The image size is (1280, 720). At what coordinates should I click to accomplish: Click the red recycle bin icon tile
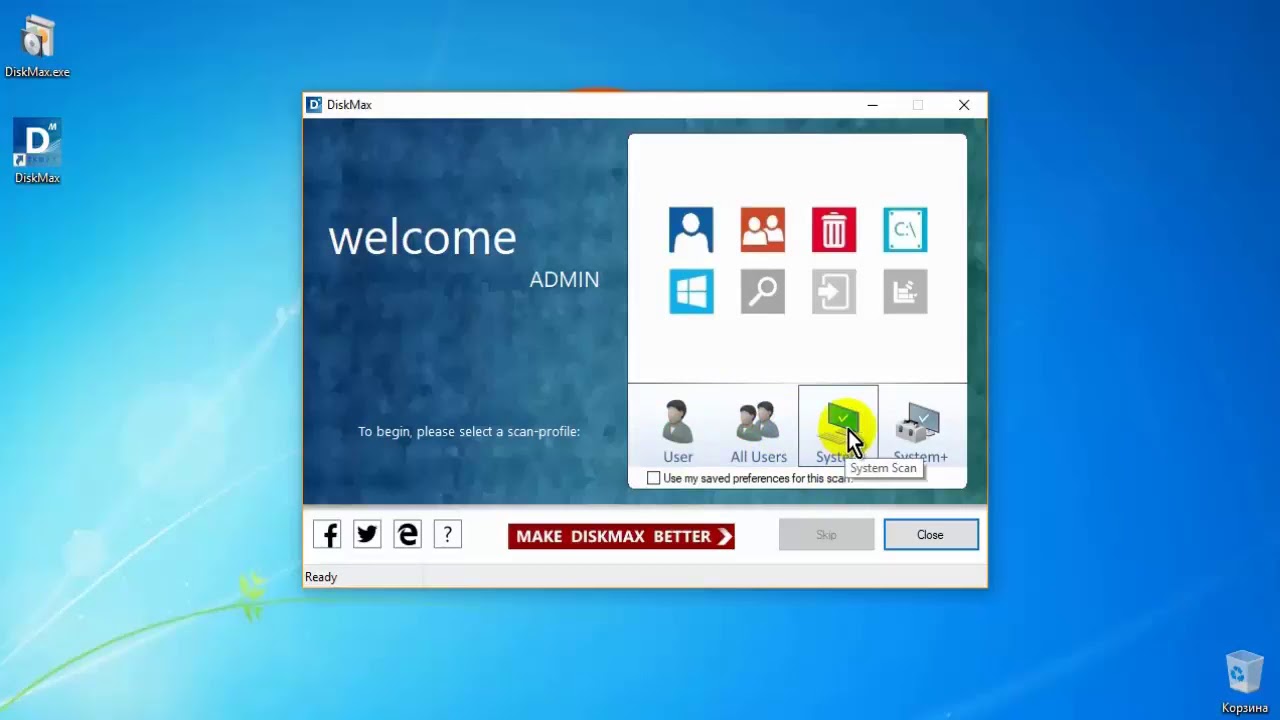click(x=834, y=230)
